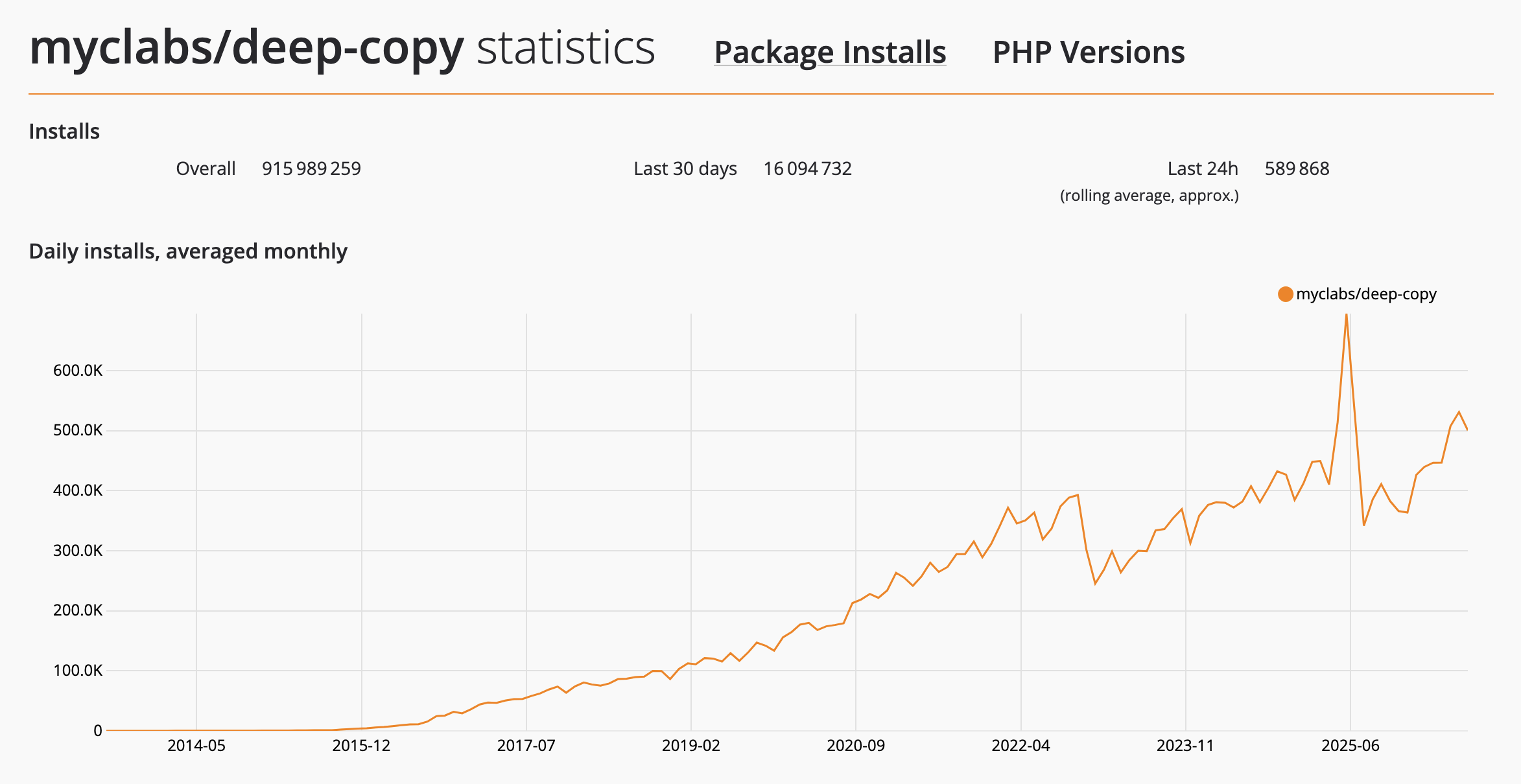Select the Last 30 days value 16 094 732
Image resolution: width=1521 pixels, height=784 pixels.
[x=807, y=168]
